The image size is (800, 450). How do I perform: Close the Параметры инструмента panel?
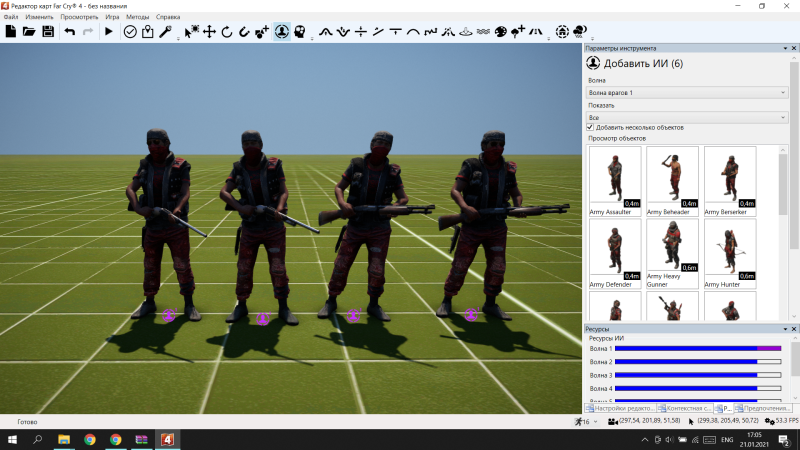point(794,48)
